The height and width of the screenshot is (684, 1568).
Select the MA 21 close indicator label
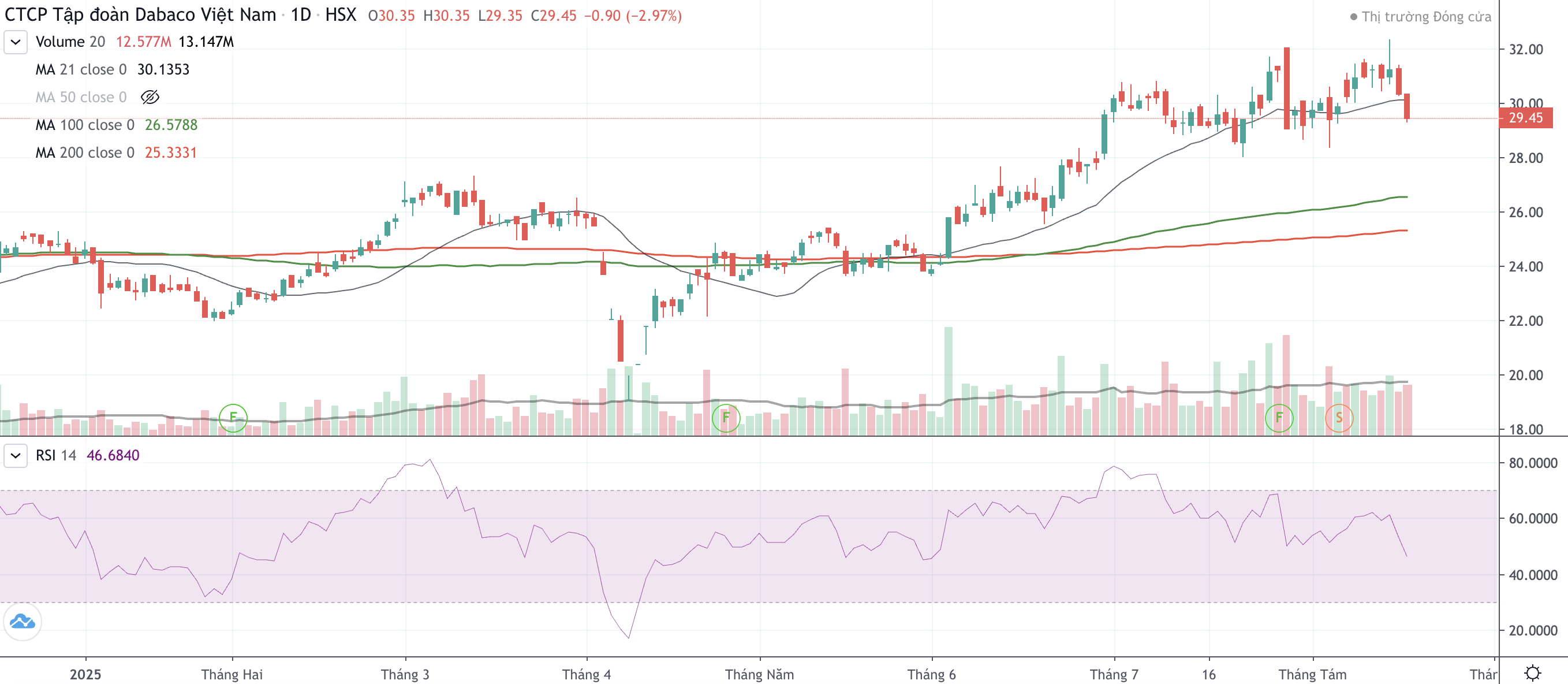[81, 69]
